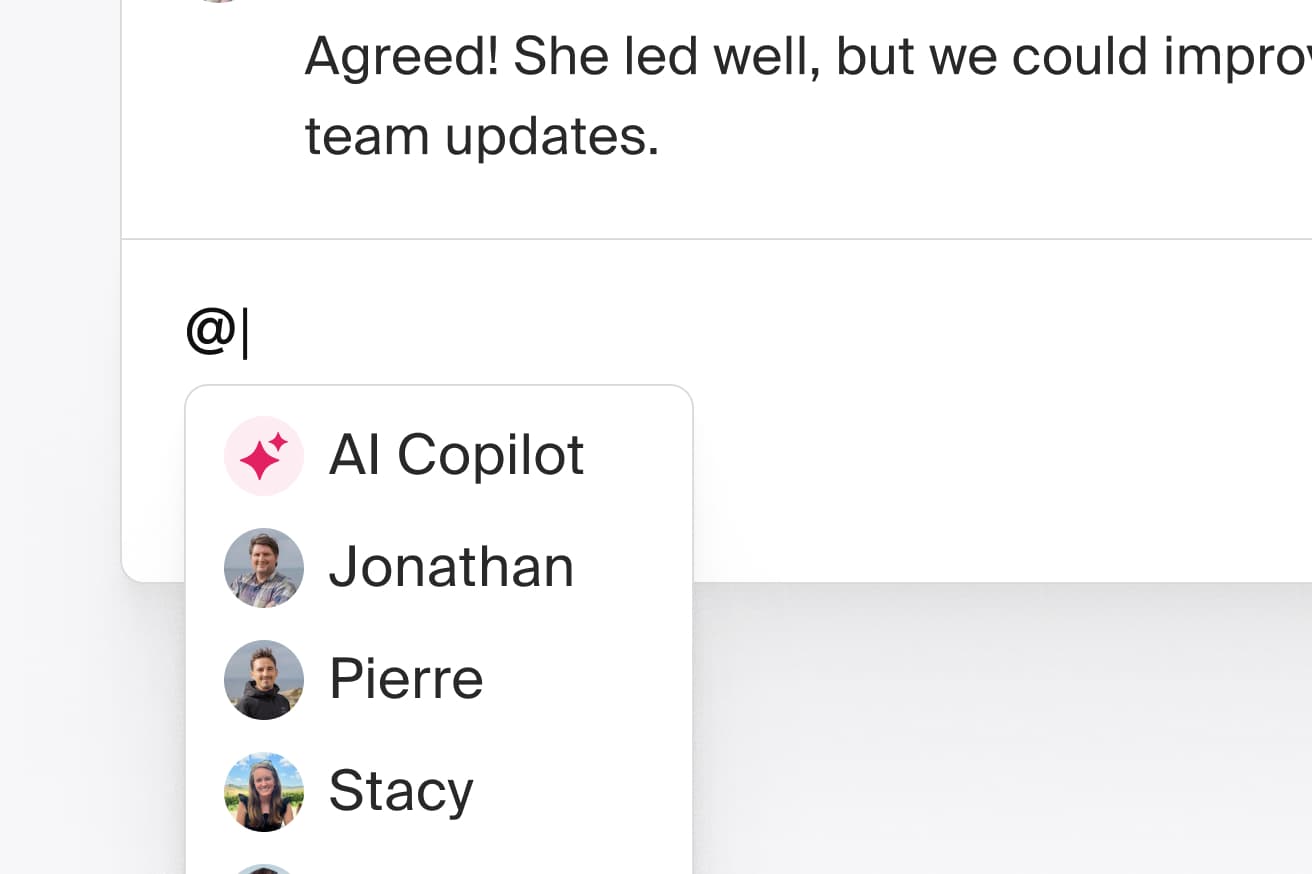This screenshot has width=1312, height=874.
Task: Mention Jonathan by clicking his name
Action: click(451, 567)
